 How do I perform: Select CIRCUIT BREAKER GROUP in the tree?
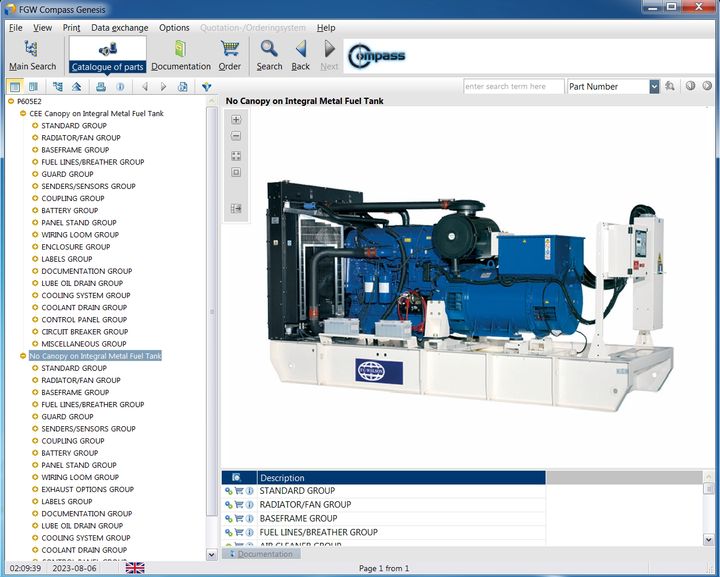84,332
